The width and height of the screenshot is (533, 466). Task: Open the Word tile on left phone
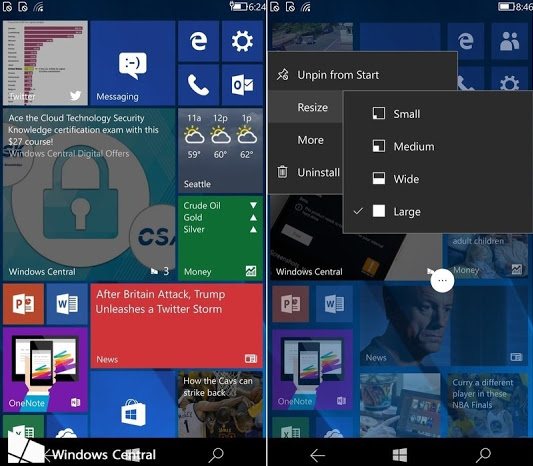[x=67, y=304]
